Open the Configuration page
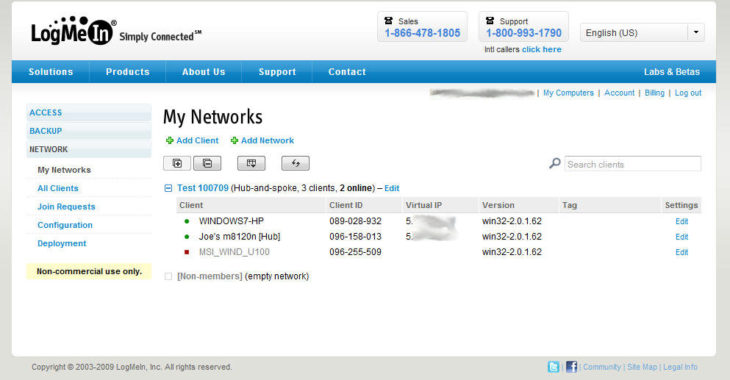 65,225
